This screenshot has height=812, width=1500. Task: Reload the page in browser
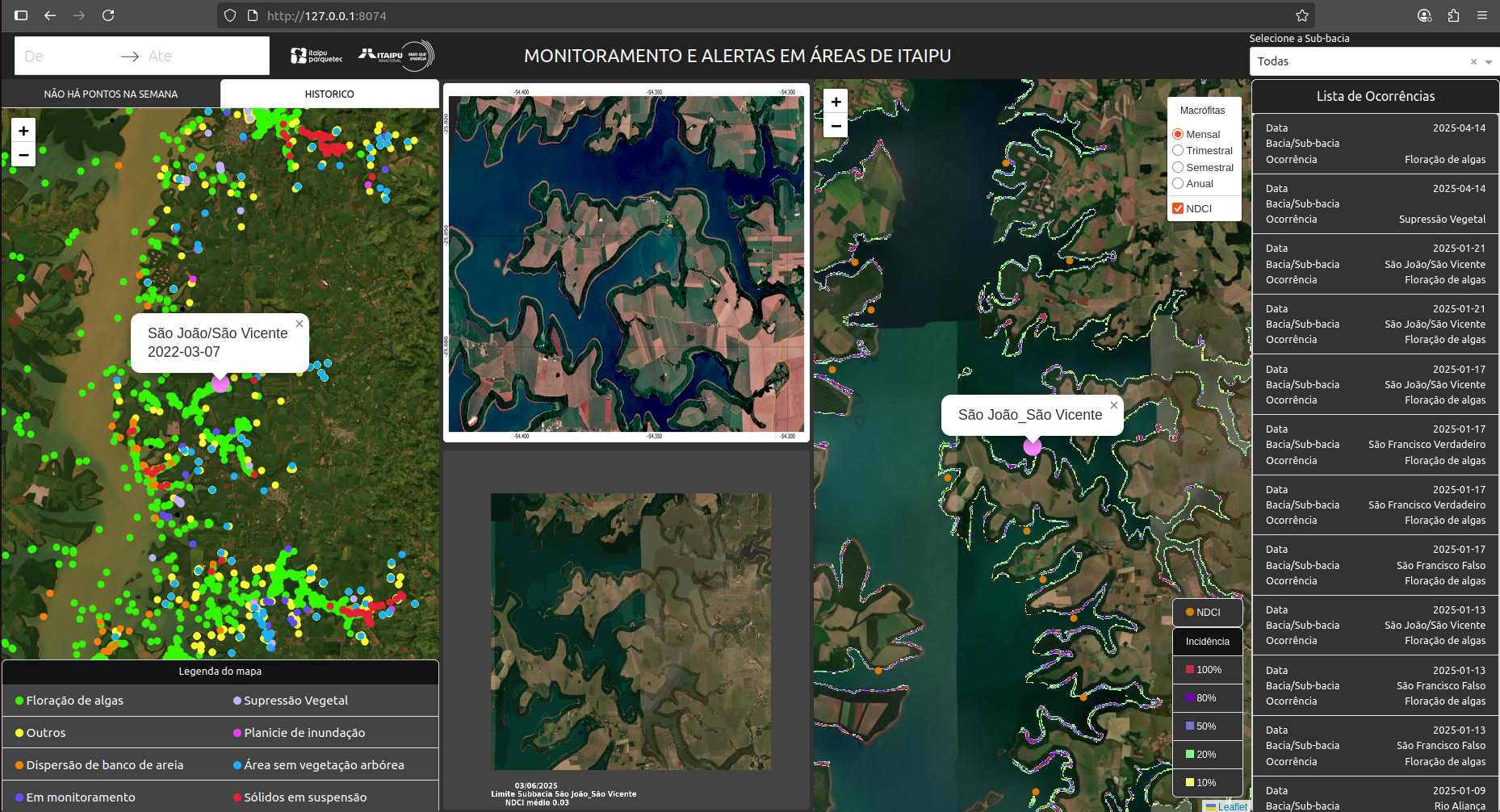[x=108, y=15]
